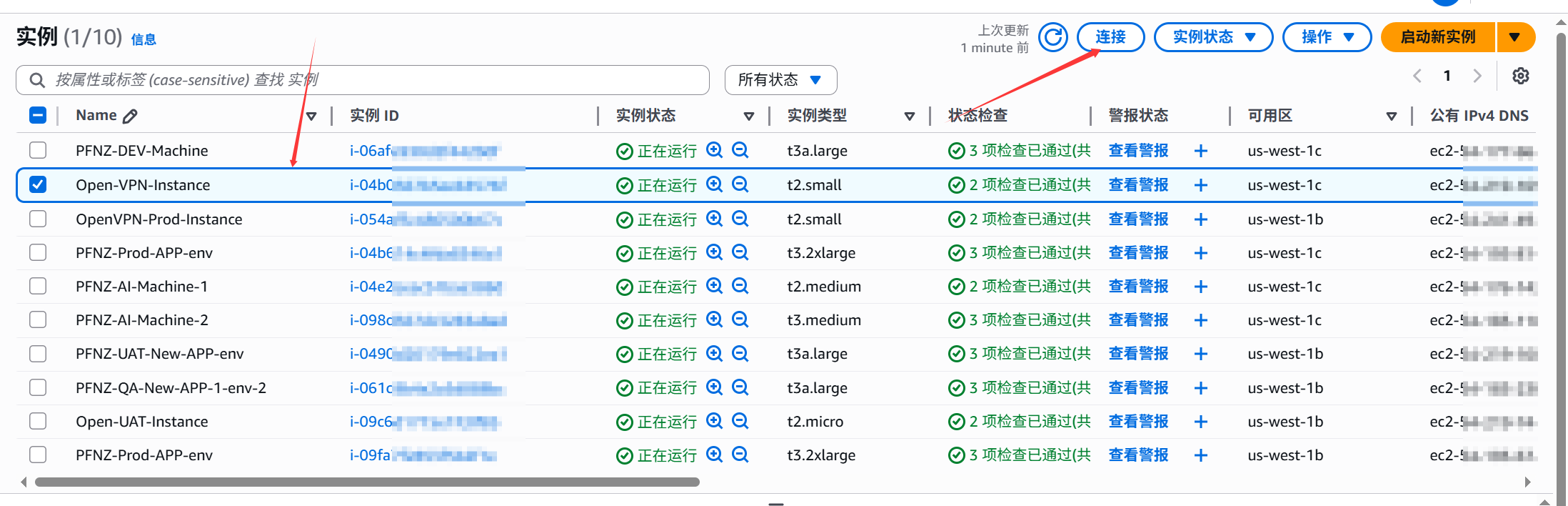Screen dimensions: 1568x506
Task: Click the t3.2xlarge type of PFNZ-Prod-APP-env us-west-1c
Action: pos(821,253)
